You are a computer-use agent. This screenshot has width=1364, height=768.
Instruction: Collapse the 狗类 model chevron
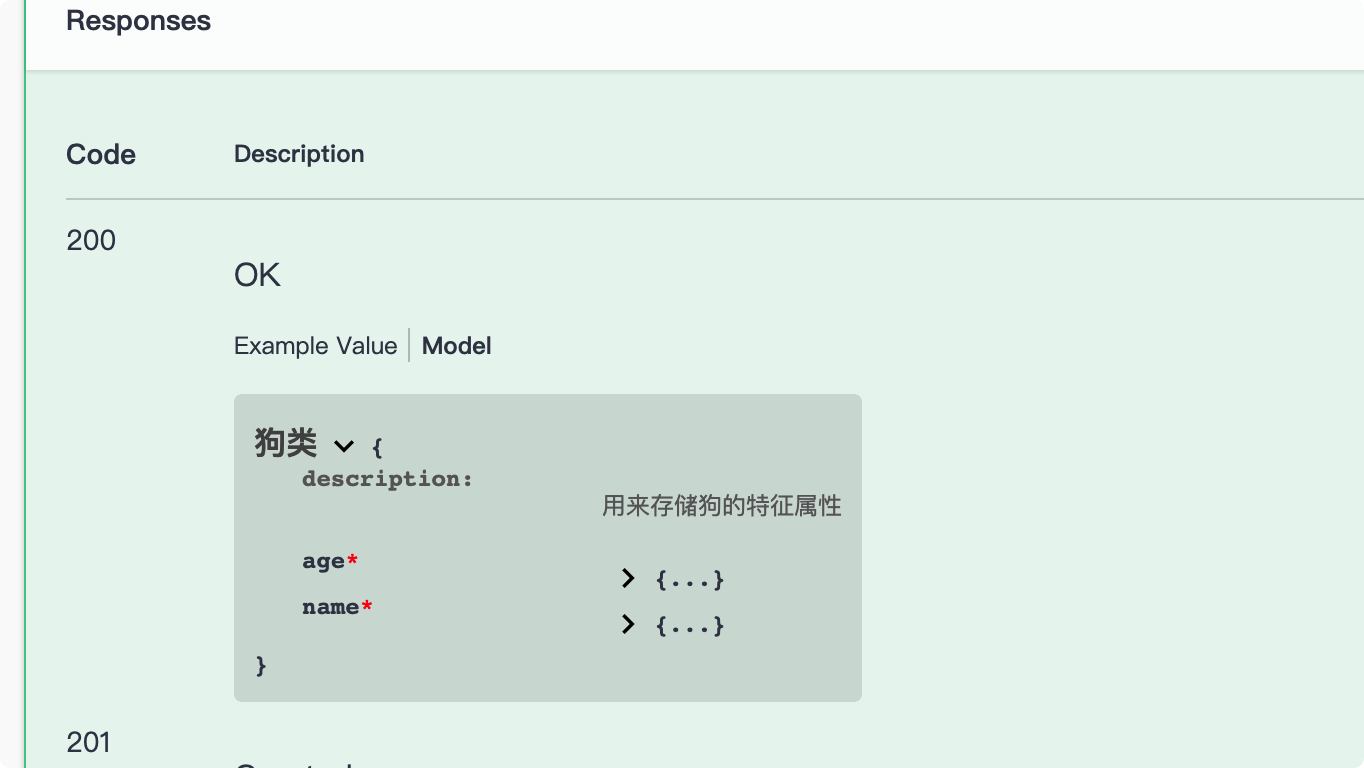pyautogui.click(x=344, y=446)
